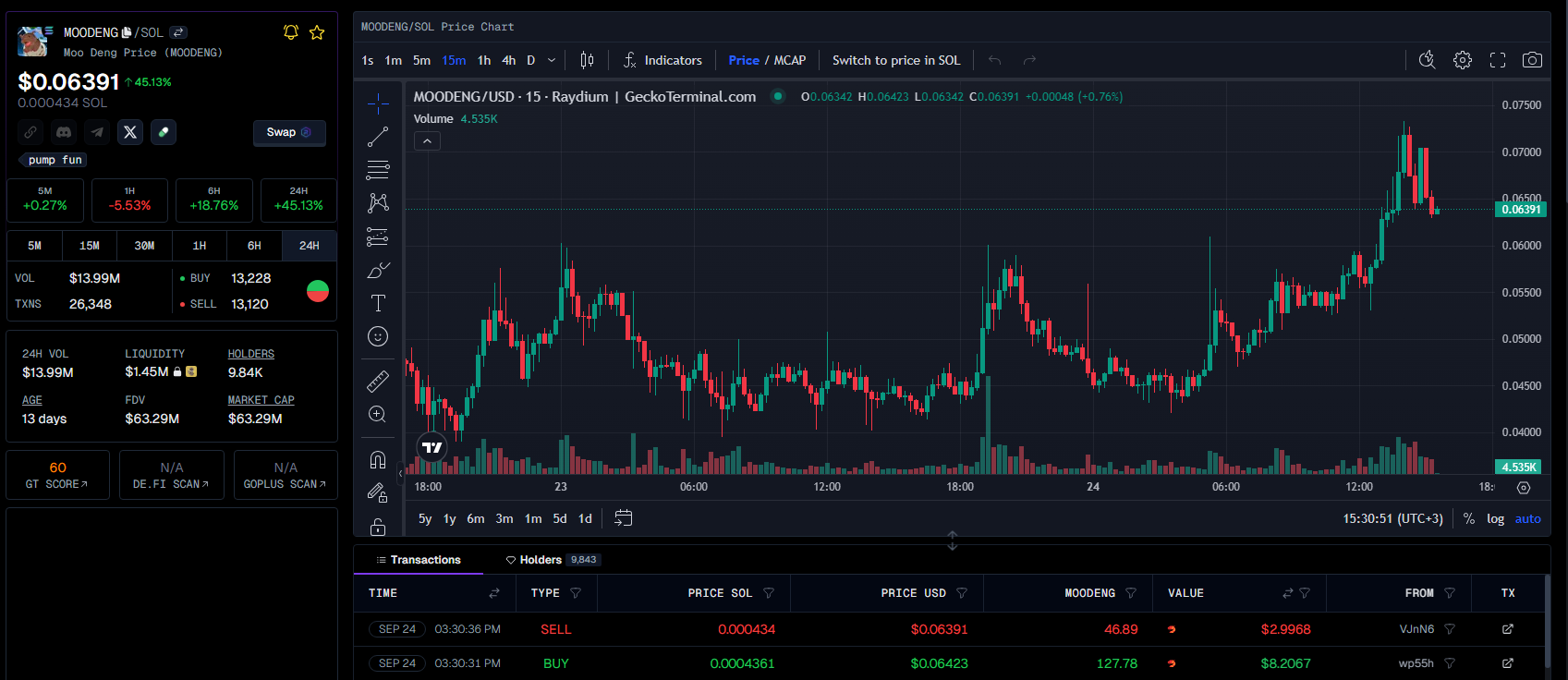The height and width of the screenshot is (680, 1568).
Task: Toggle log scale on chart
Action: [1495, 519]
